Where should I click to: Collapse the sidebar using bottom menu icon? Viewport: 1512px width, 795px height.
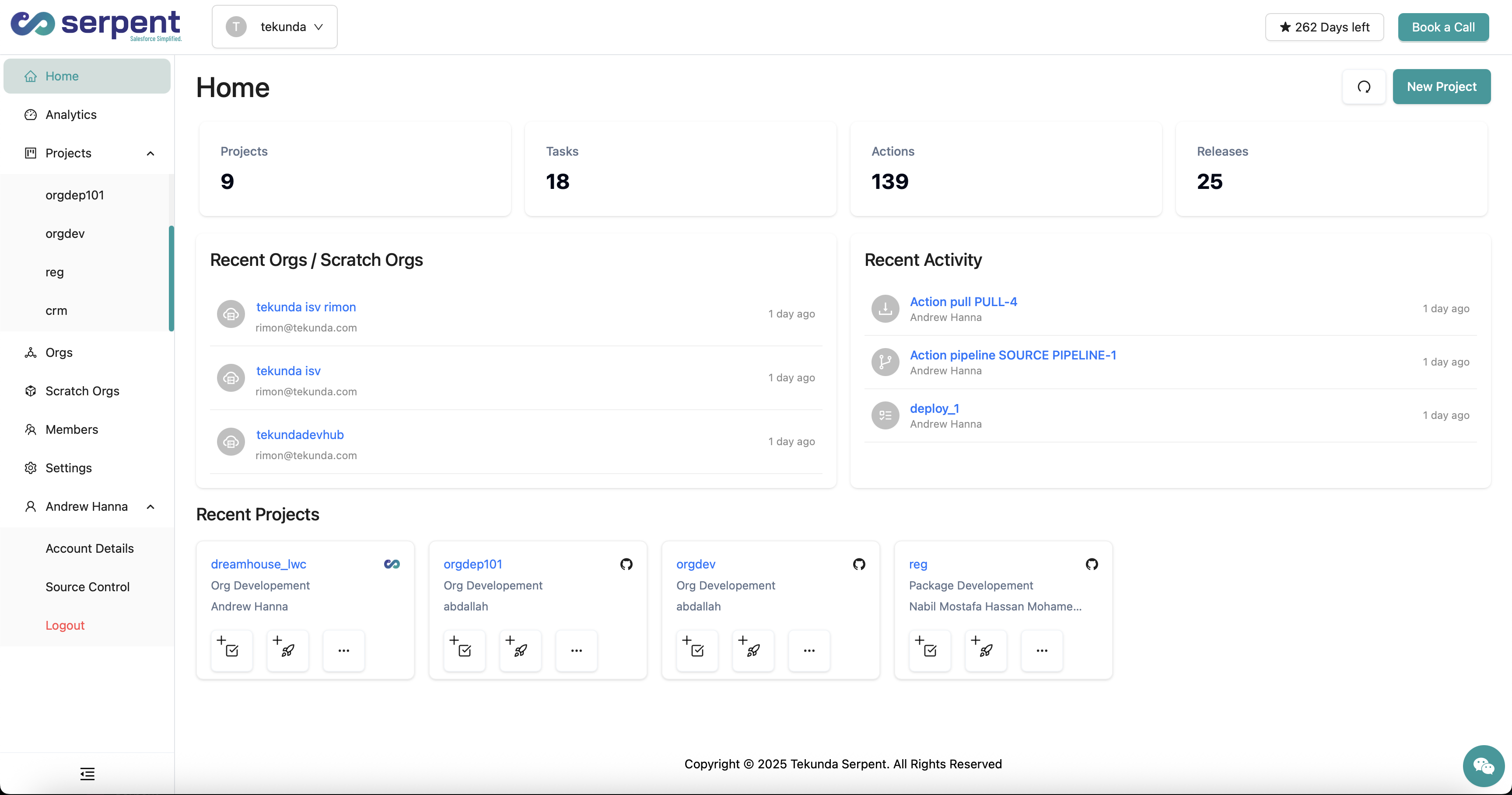coord(87,774)
